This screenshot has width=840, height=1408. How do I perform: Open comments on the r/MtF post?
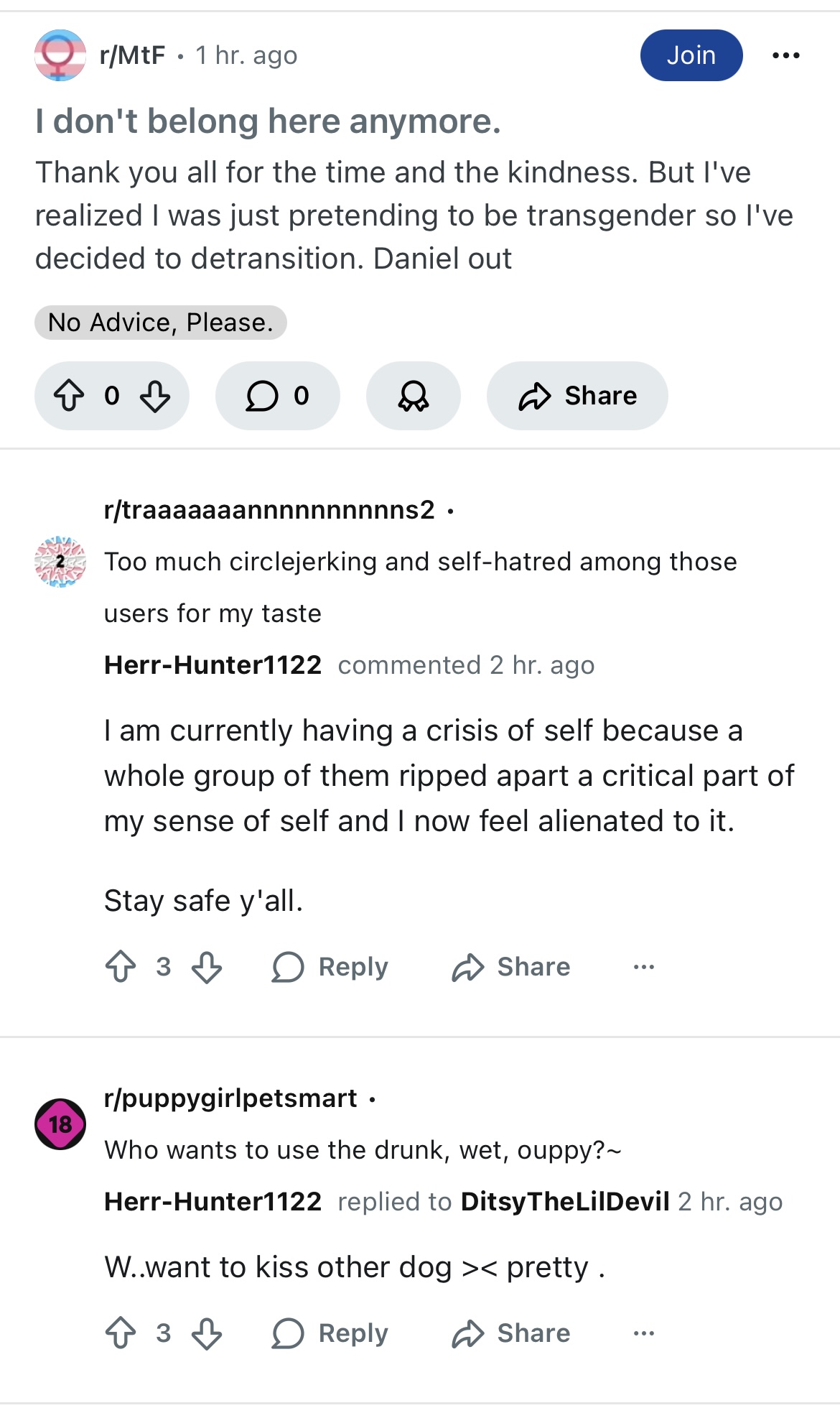coord(277,396)
